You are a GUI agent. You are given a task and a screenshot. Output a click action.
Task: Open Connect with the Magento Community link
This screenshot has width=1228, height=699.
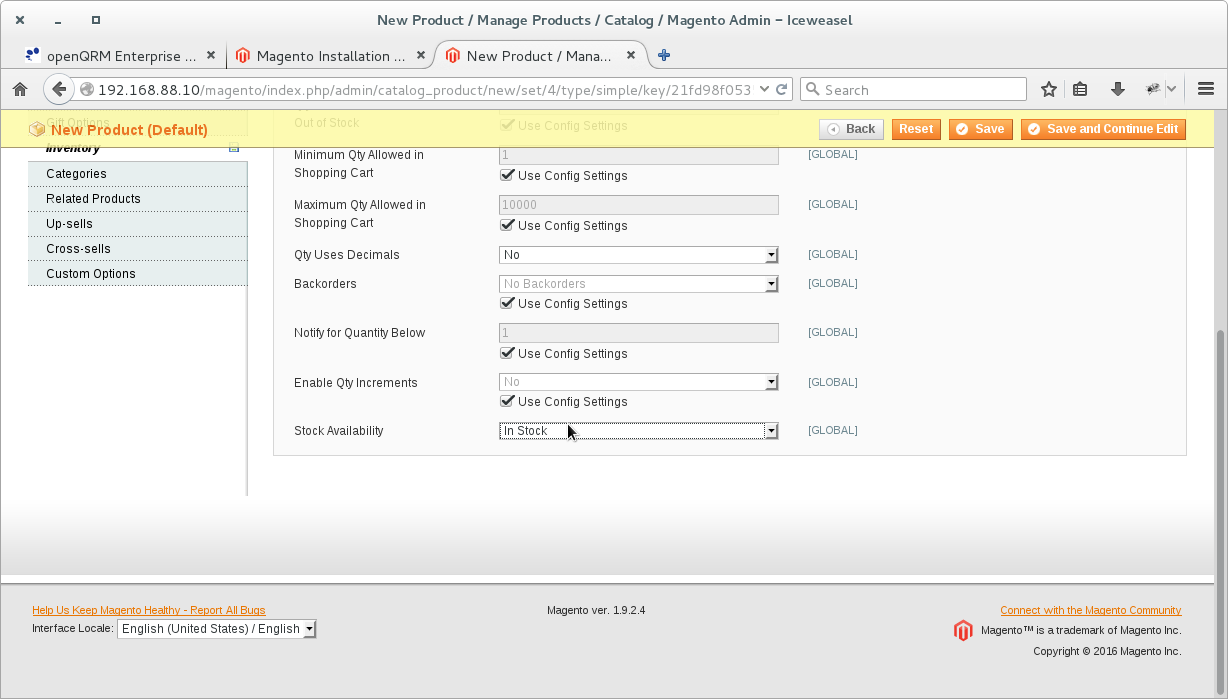pos(1091,610)
